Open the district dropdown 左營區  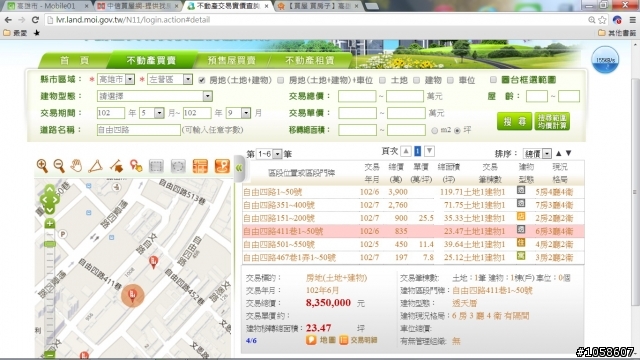pos(170,79)
